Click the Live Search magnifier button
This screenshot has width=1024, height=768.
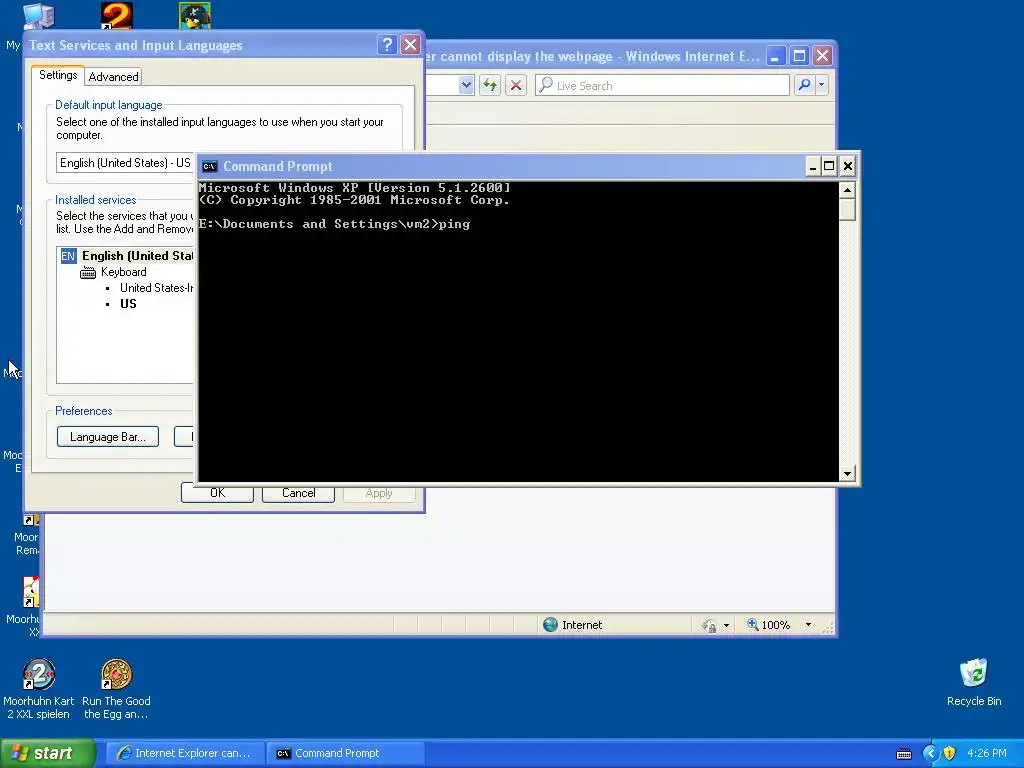click(805, 85)
